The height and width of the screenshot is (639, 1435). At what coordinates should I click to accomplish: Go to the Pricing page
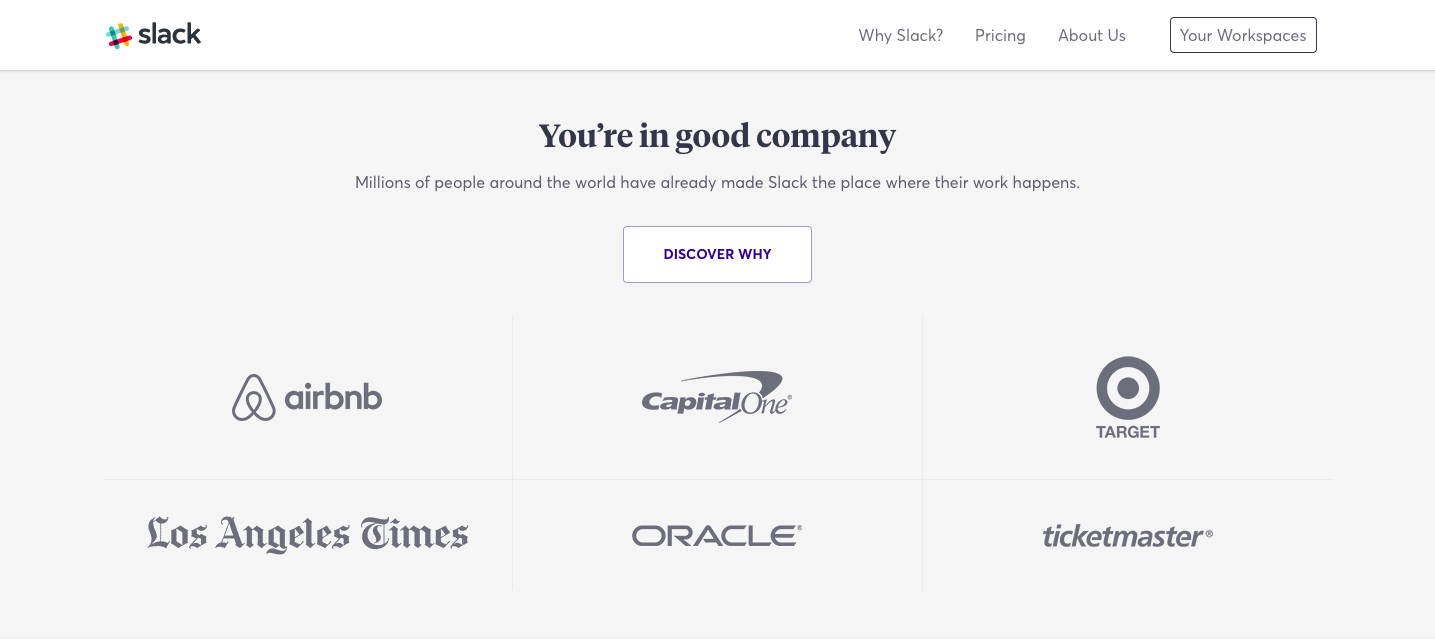tap(1000, 35)
